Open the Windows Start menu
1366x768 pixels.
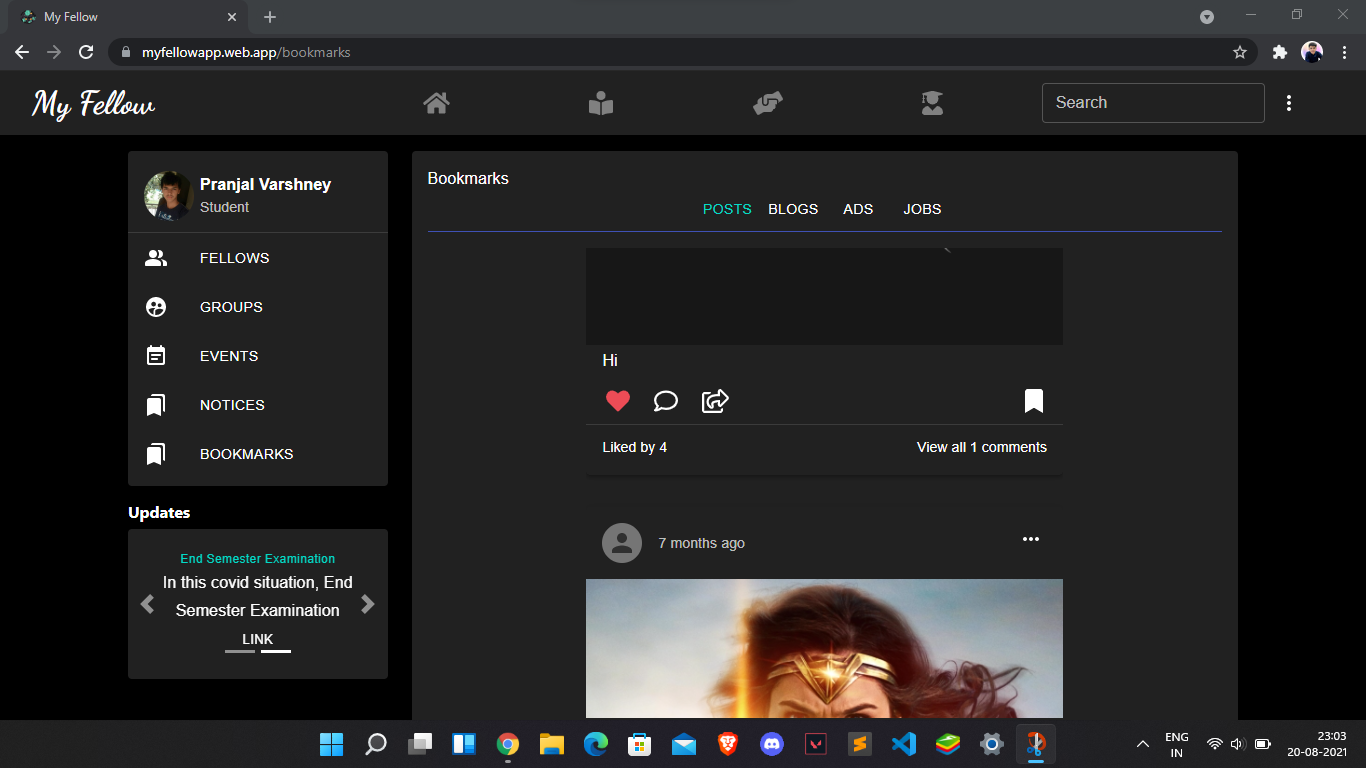point(331,744)
